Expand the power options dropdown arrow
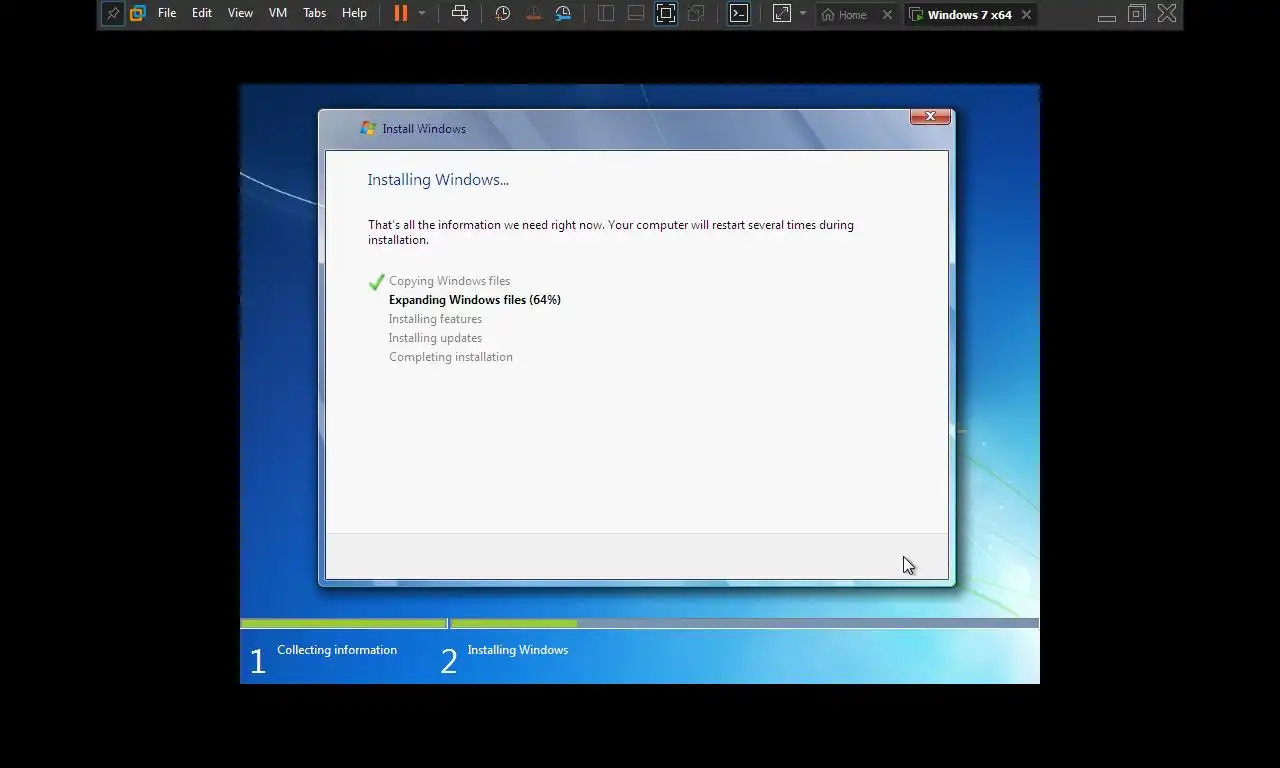The image size is (1280, 768). (422, 14)
